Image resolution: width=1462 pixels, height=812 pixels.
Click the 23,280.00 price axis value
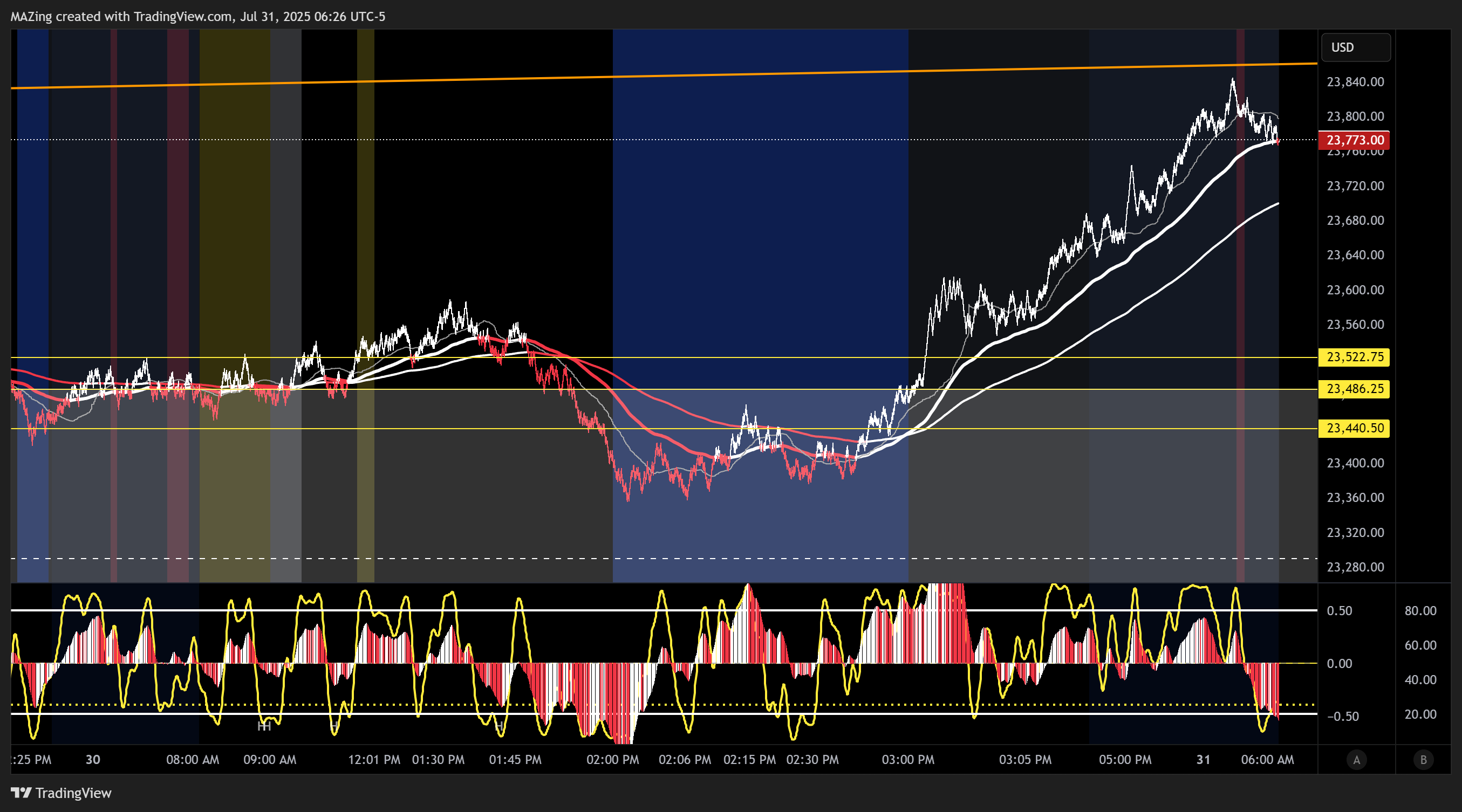pos(1355,567)
